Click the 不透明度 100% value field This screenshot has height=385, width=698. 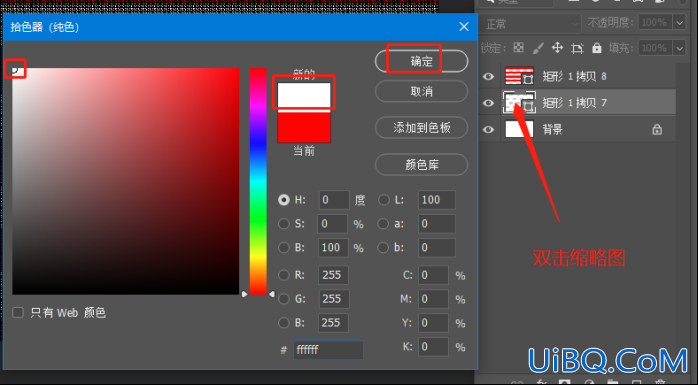click(x=655, y=23)
